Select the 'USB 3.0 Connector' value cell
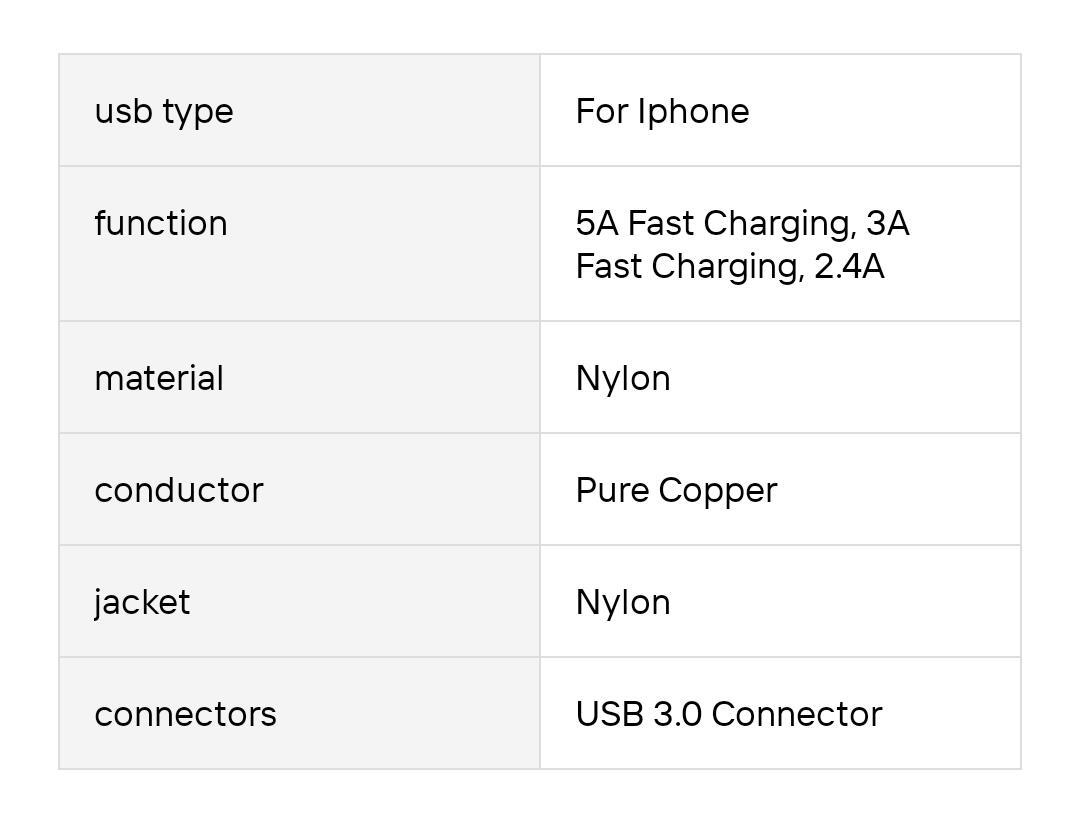 (x=780, y=714)
